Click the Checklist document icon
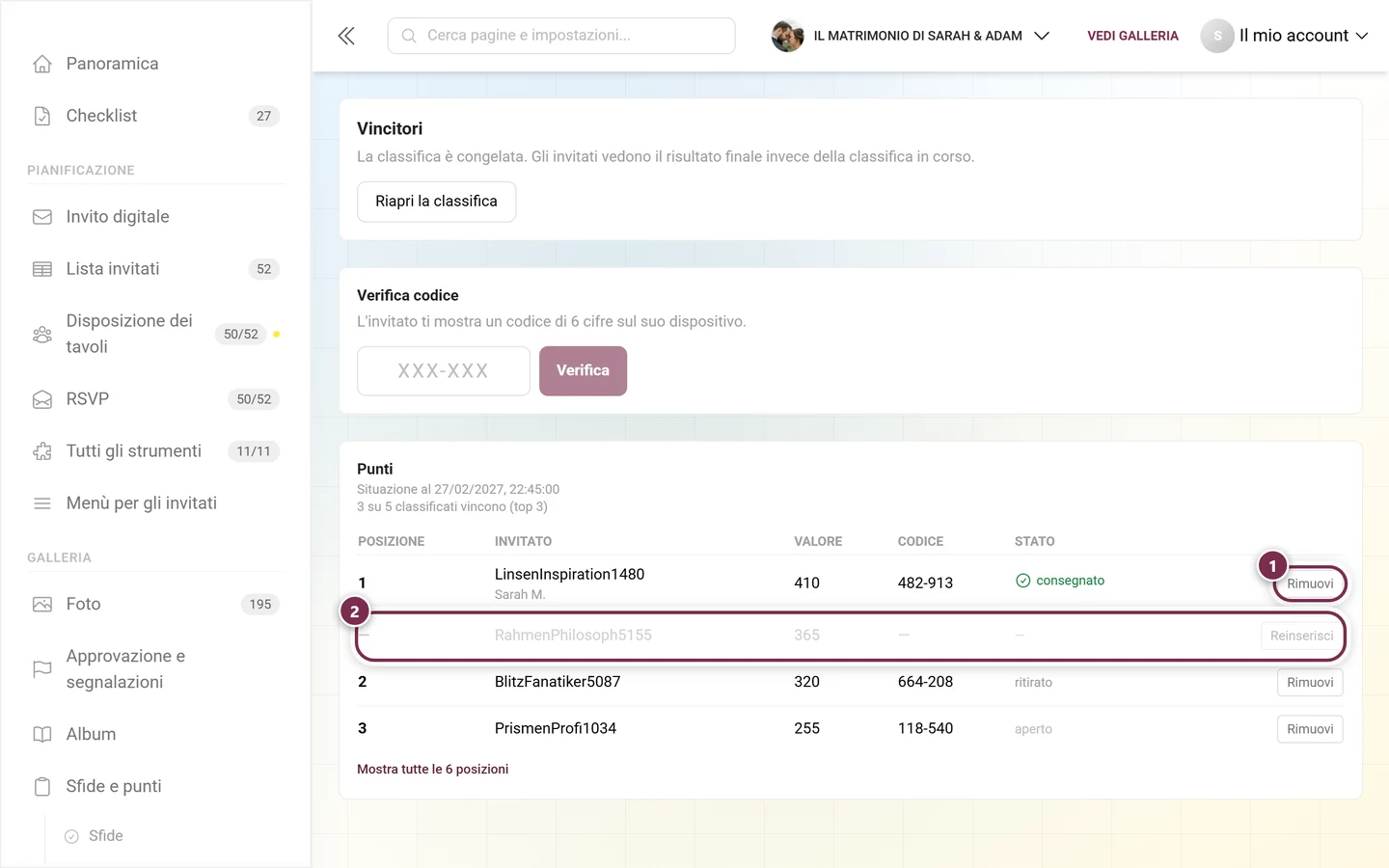1389x868 pixels. coord(42,116)
